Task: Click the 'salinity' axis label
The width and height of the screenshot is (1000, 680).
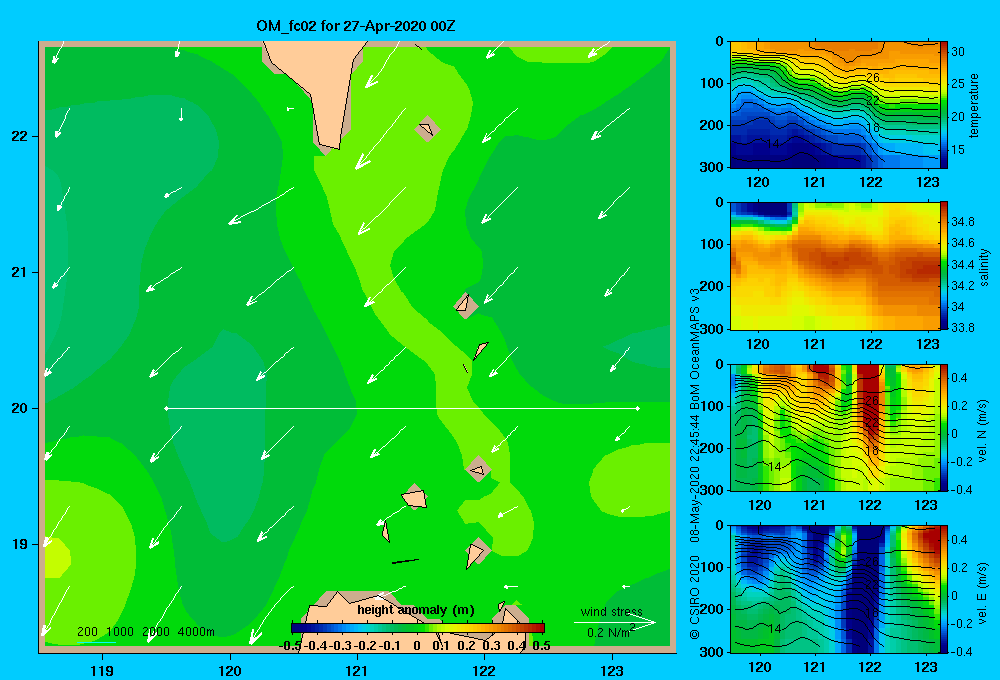Action: 984,267
